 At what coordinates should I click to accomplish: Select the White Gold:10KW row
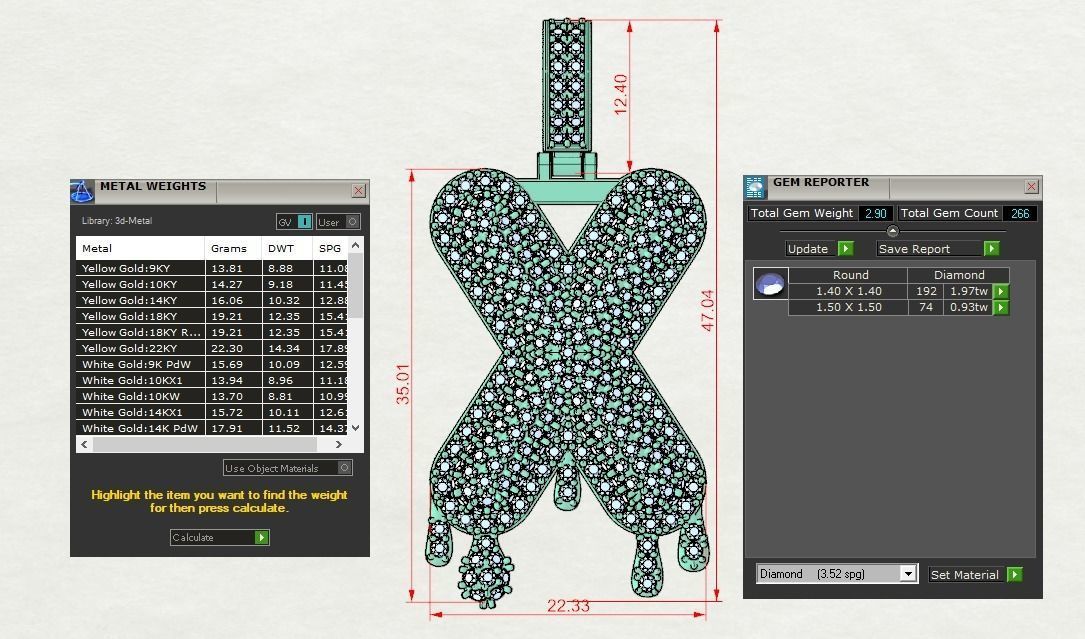212,396
